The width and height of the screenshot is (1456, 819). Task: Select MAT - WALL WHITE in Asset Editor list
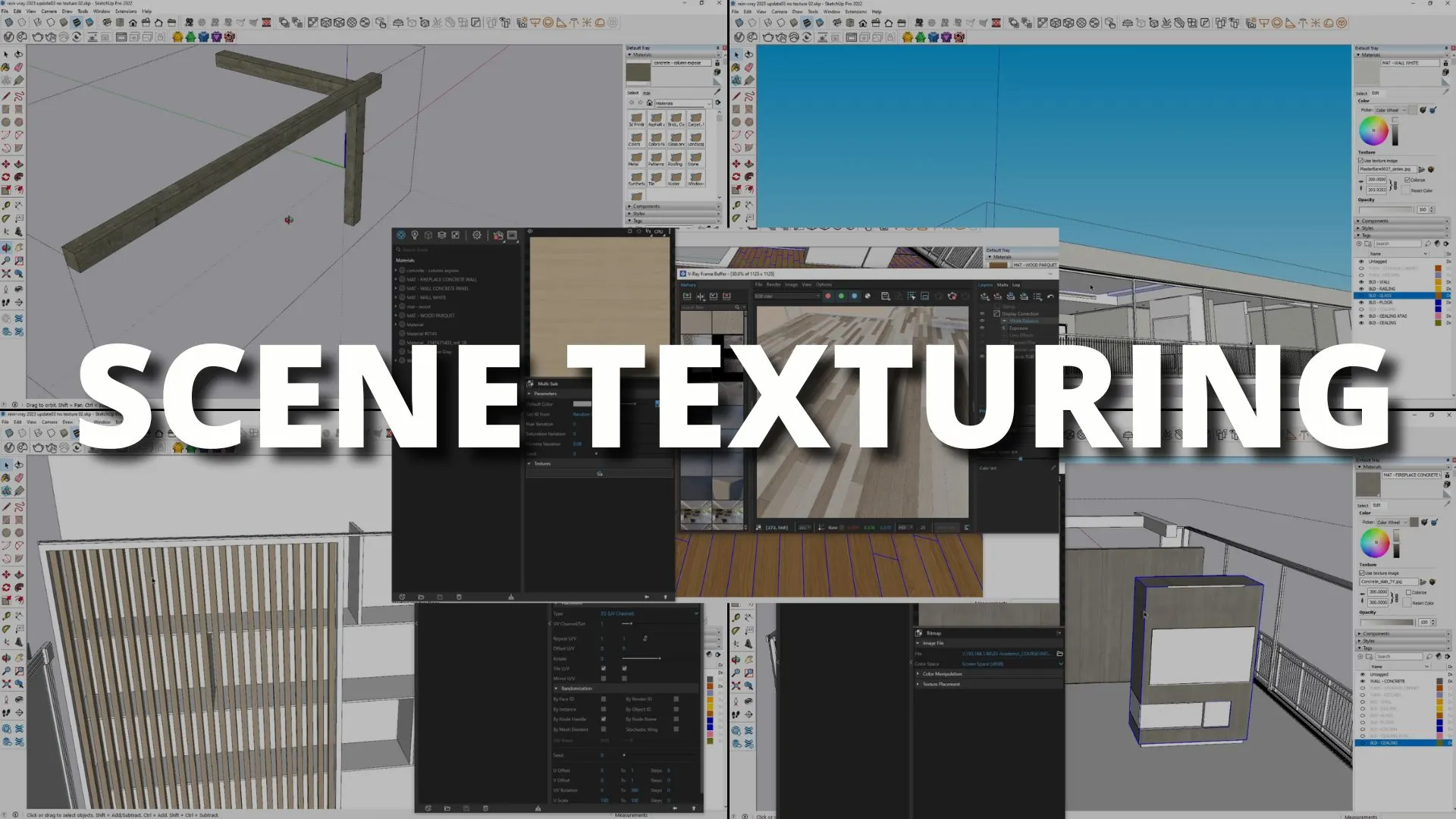click(426, 297)
